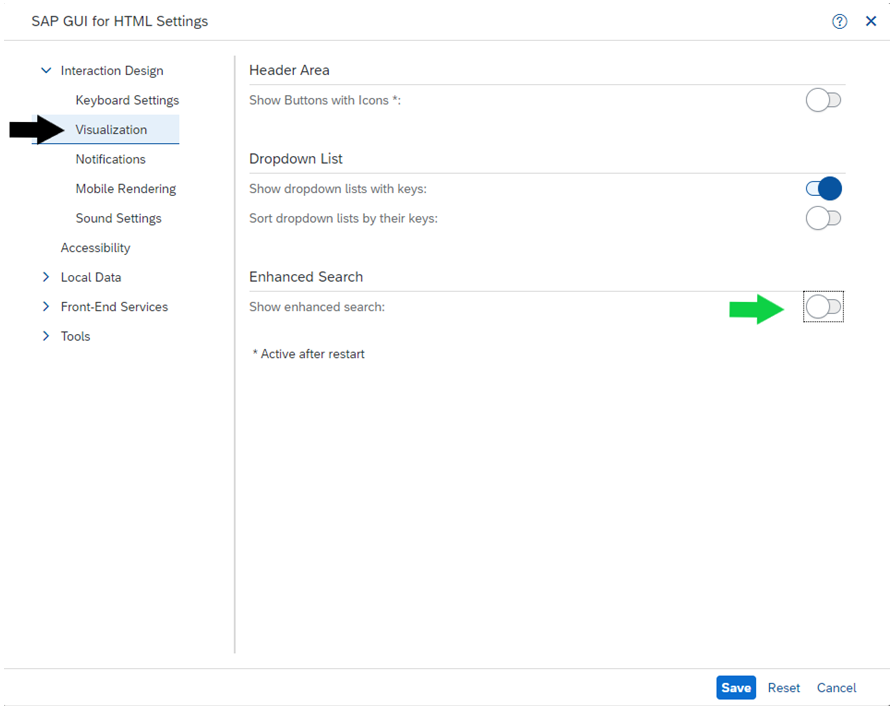894x709 pixels.
Task: Select Sound Settings entry
Action: (x=119, y=218)
